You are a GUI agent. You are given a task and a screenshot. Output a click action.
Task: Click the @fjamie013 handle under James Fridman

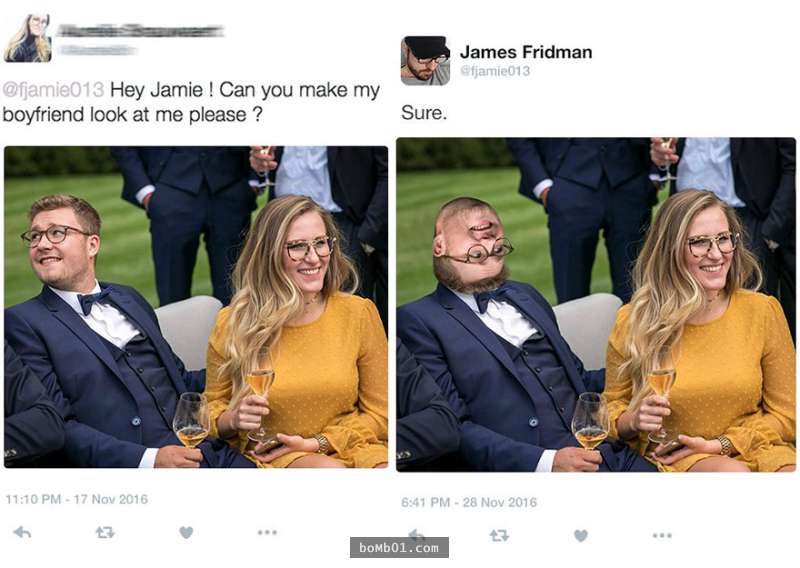click(495, 71)
